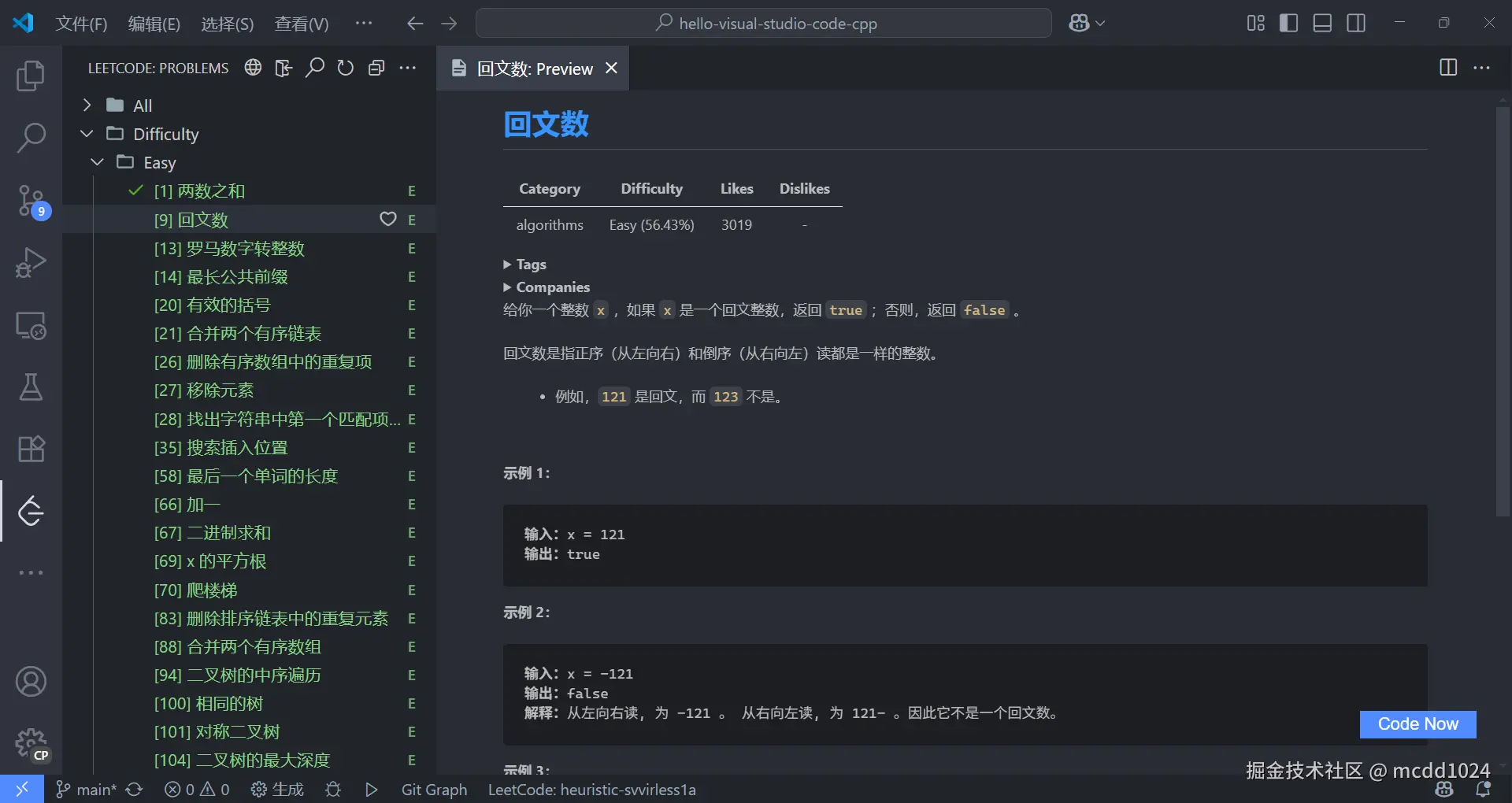Open remote window indicator in status bar

(x=22, y=789)
